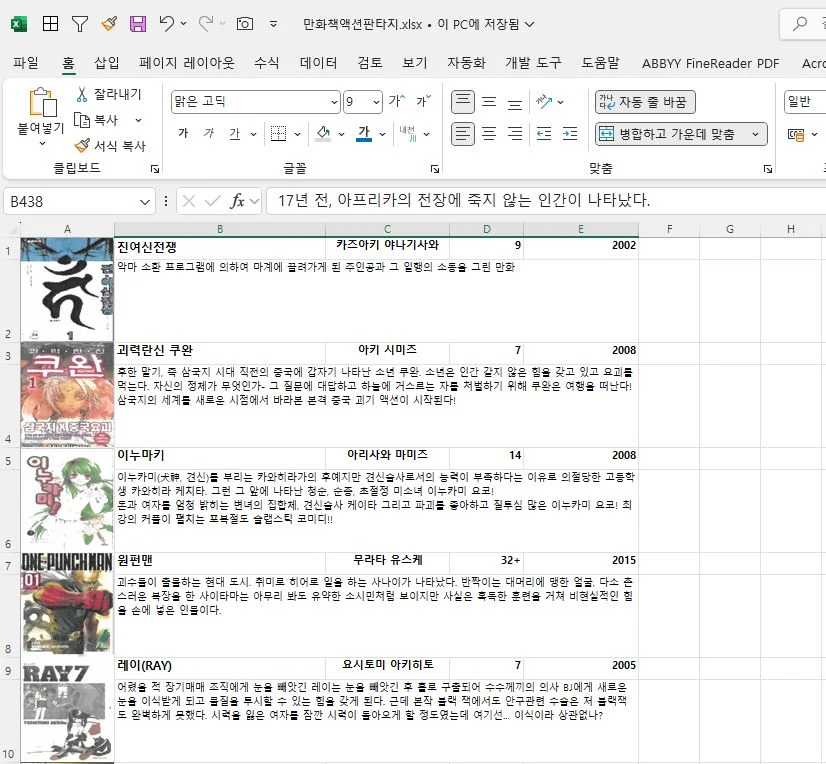Toggle top vertical alignment
The image size is (826, 764).
pos(463,102)
